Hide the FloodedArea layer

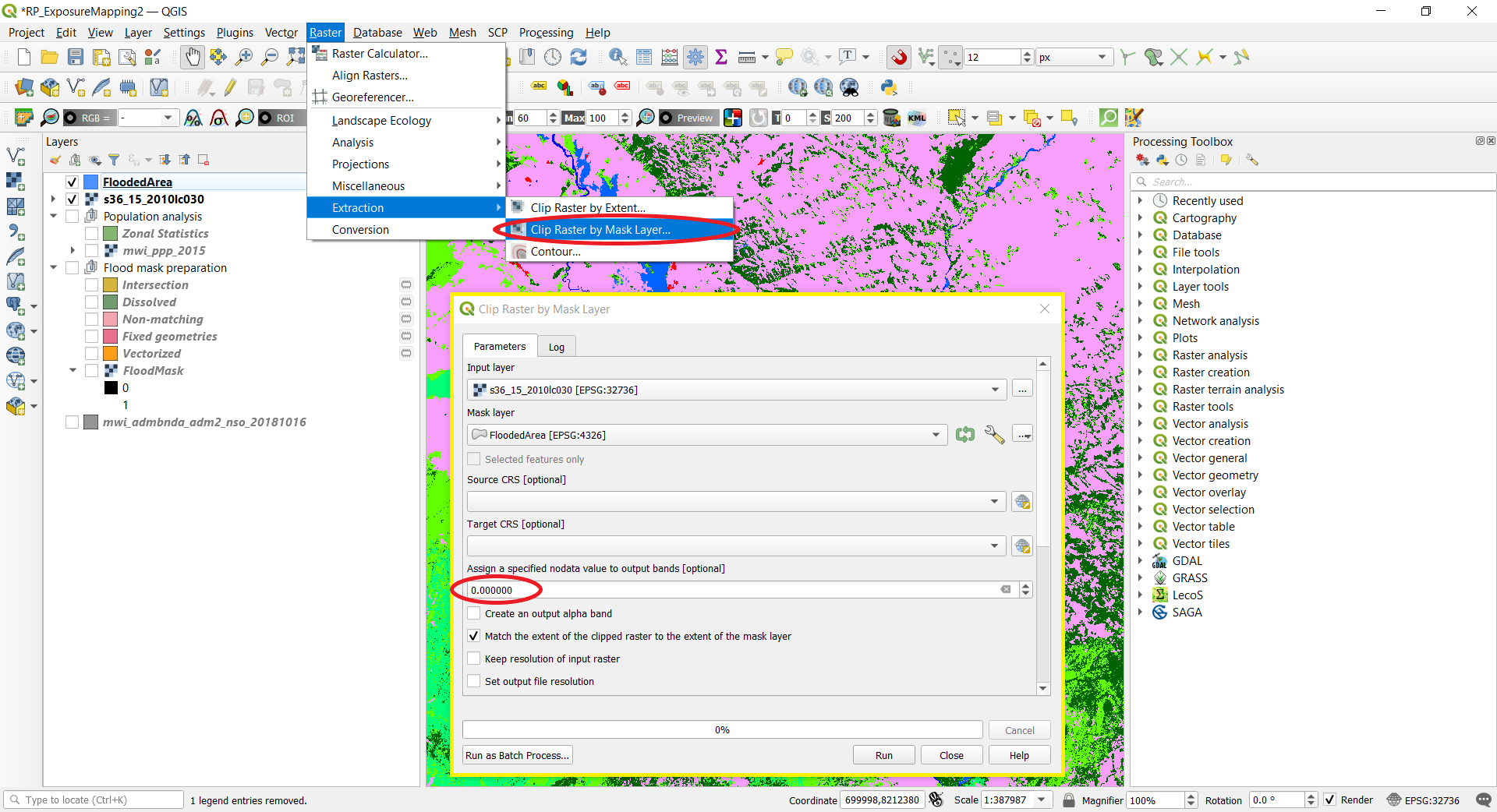pos(71,182)
